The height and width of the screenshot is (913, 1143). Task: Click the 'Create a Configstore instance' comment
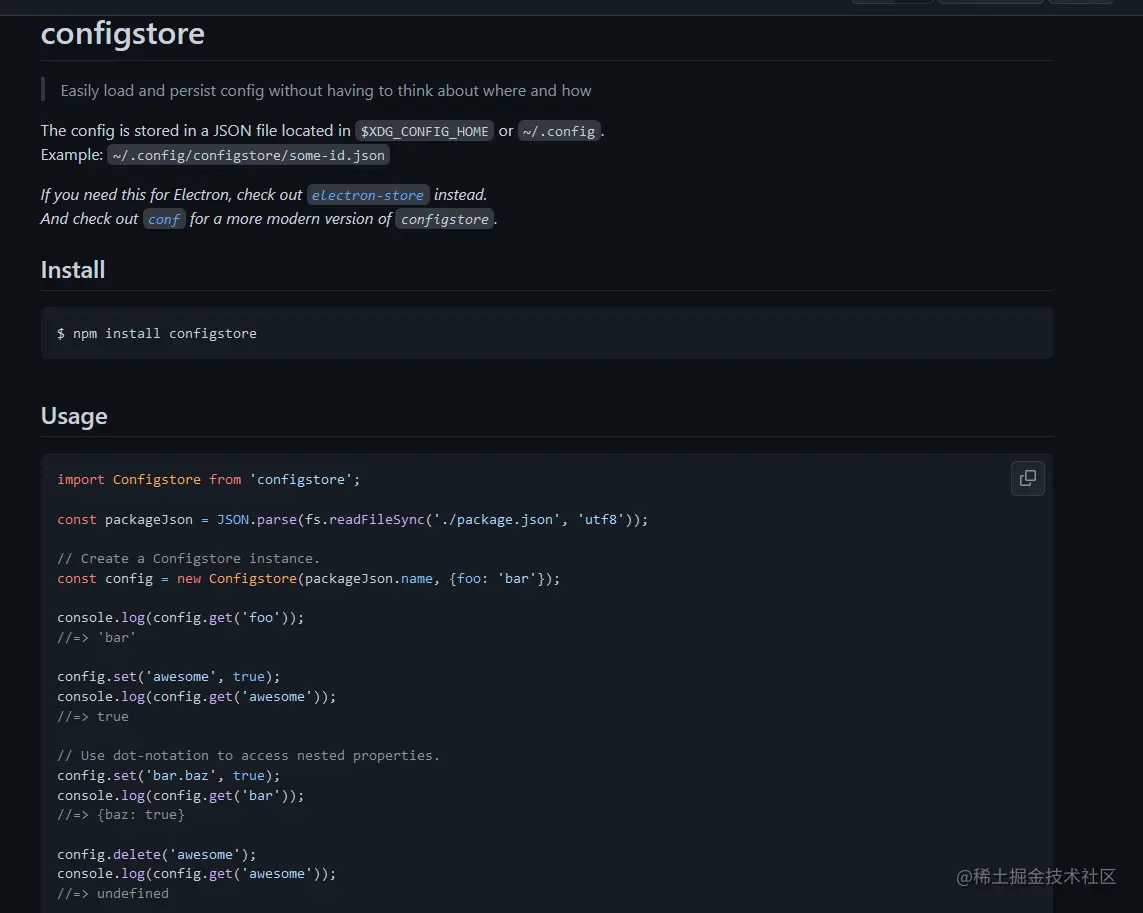(188, 558)
